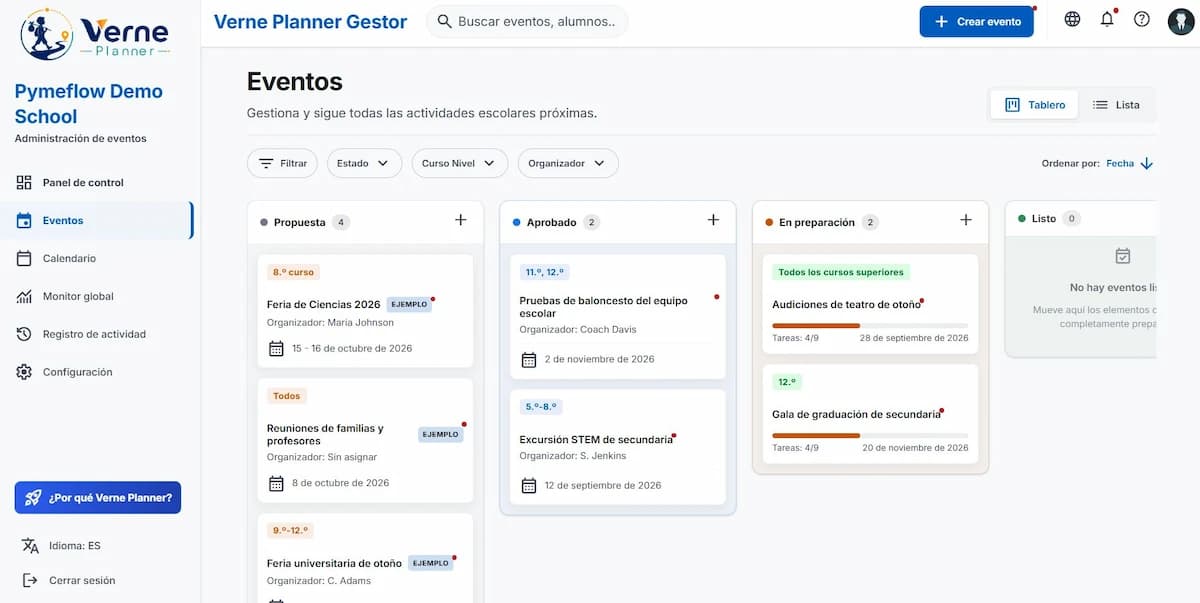Click Organizador: Maria Johnson text
Viewport: 1200px width, 603px height.
pyautogui.click(x=330, y=323)
